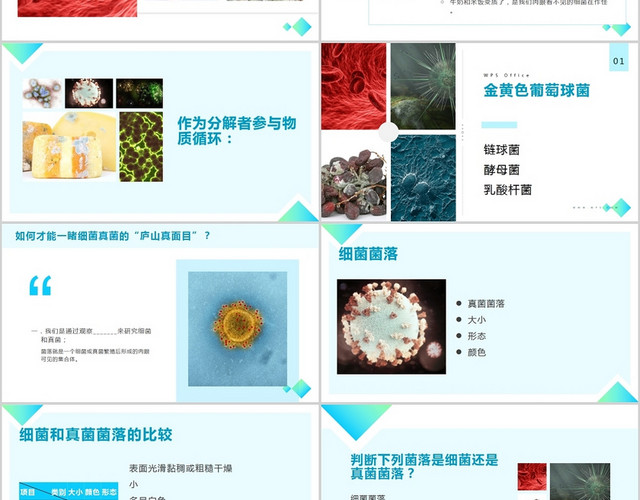Click the sentence '我们是通过观察______来研究细菌和真菌'

point(91,335)
